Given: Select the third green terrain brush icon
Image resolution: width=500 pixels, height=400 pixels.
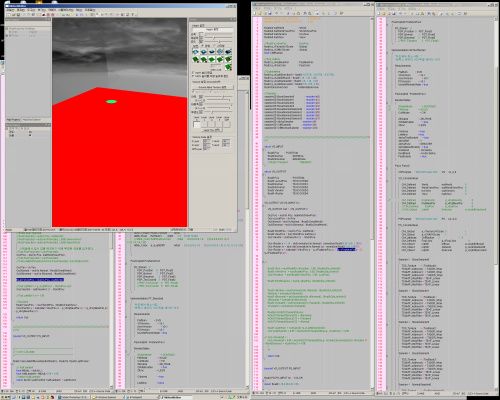Looking at the screenshot, I should [212, 59].
